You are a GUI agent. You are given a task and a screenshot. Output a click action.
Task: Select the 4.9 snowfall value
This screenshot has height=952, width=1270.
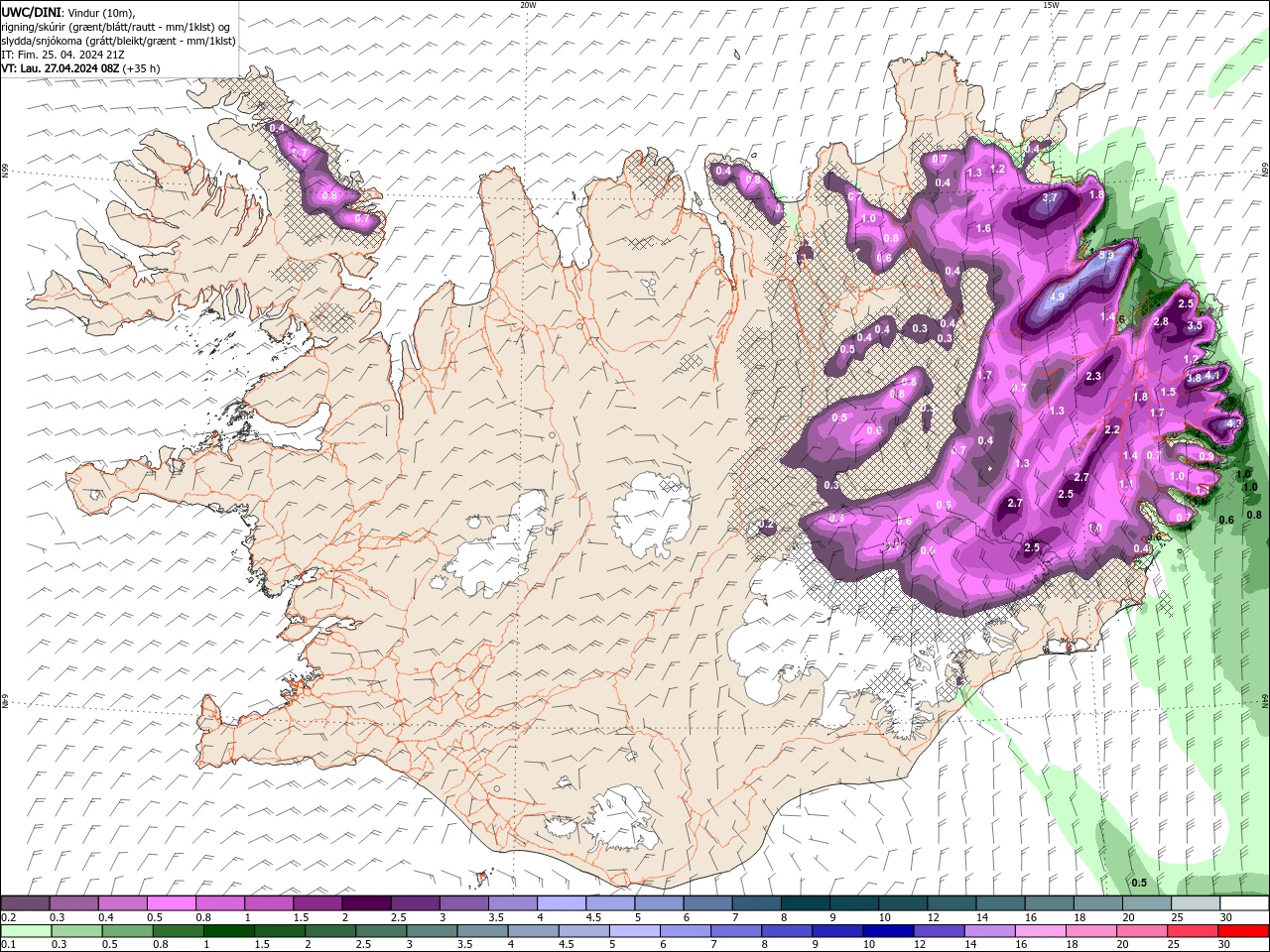point(1057,297)
